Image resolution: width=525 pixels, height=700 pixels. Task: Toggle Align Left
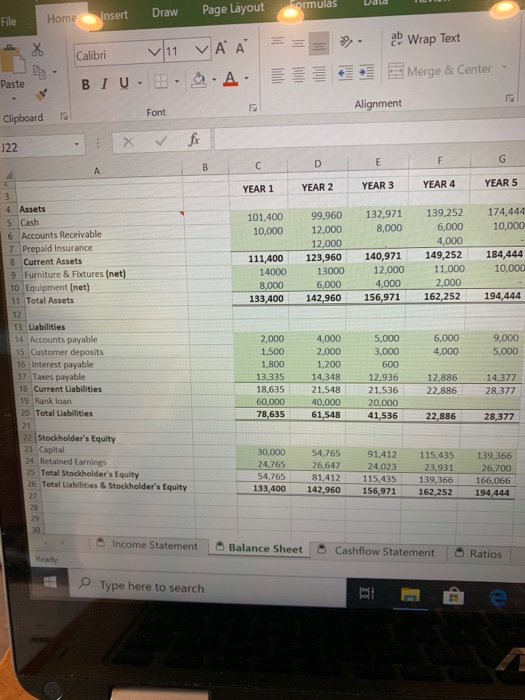[278, 75]
